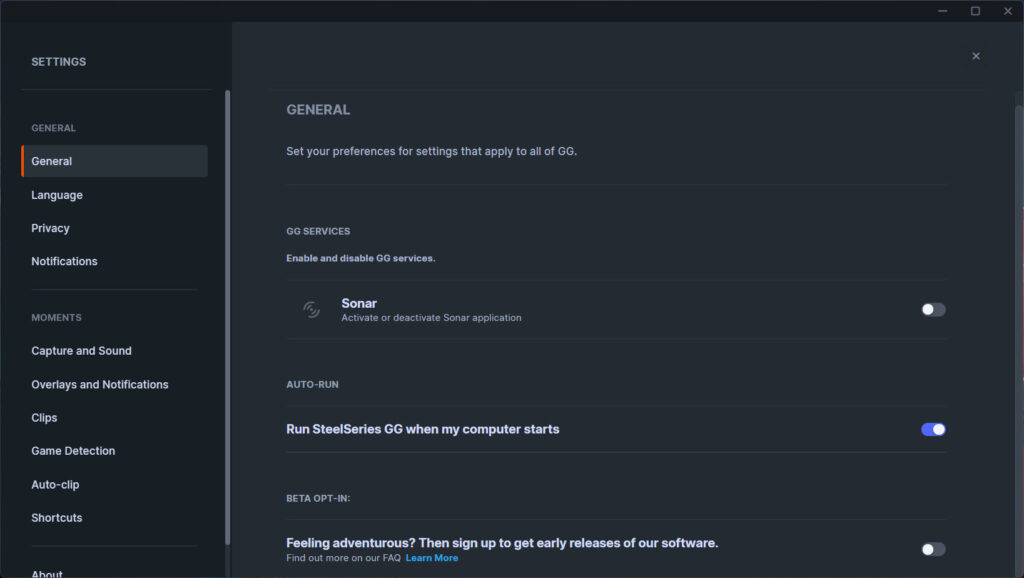The width and height of the screenshot is (1024, 578).
Task: Click the sidebar vertical scrollbar
Action: [x=227, y=317]
